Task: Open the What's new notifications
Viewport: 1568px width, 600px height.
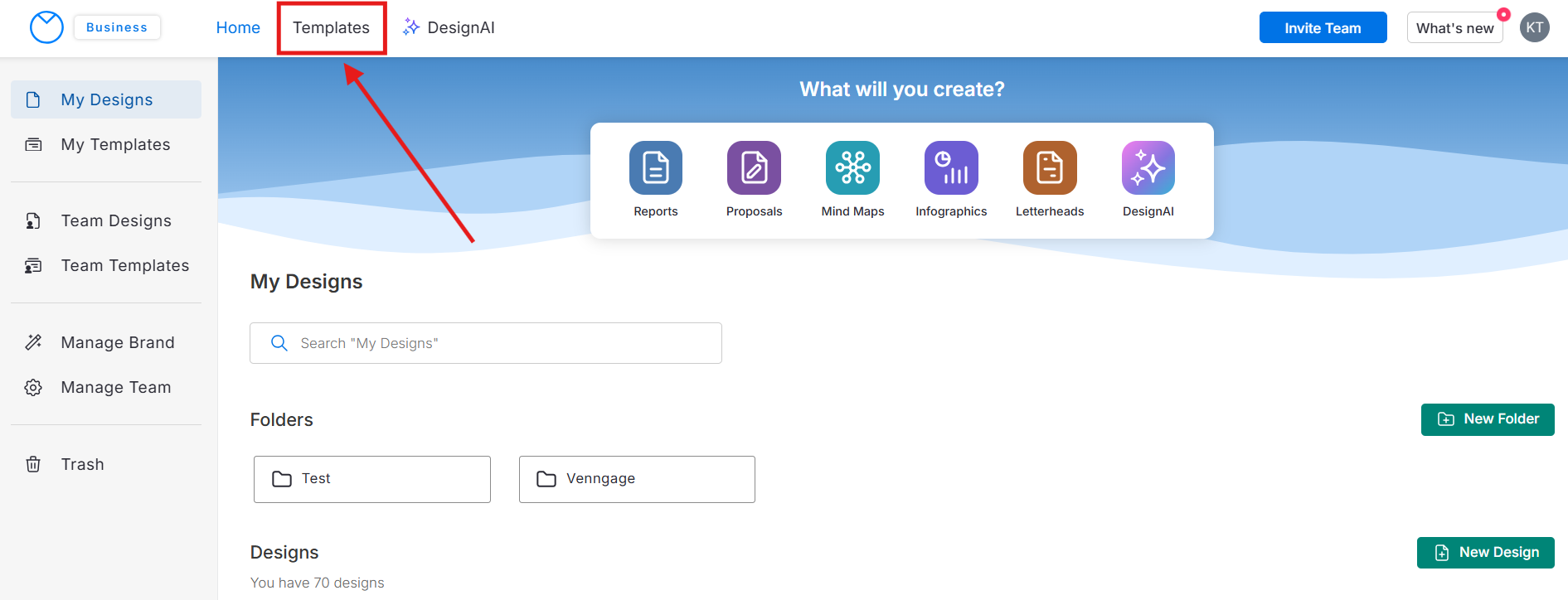Action: tap(1454, 28)
